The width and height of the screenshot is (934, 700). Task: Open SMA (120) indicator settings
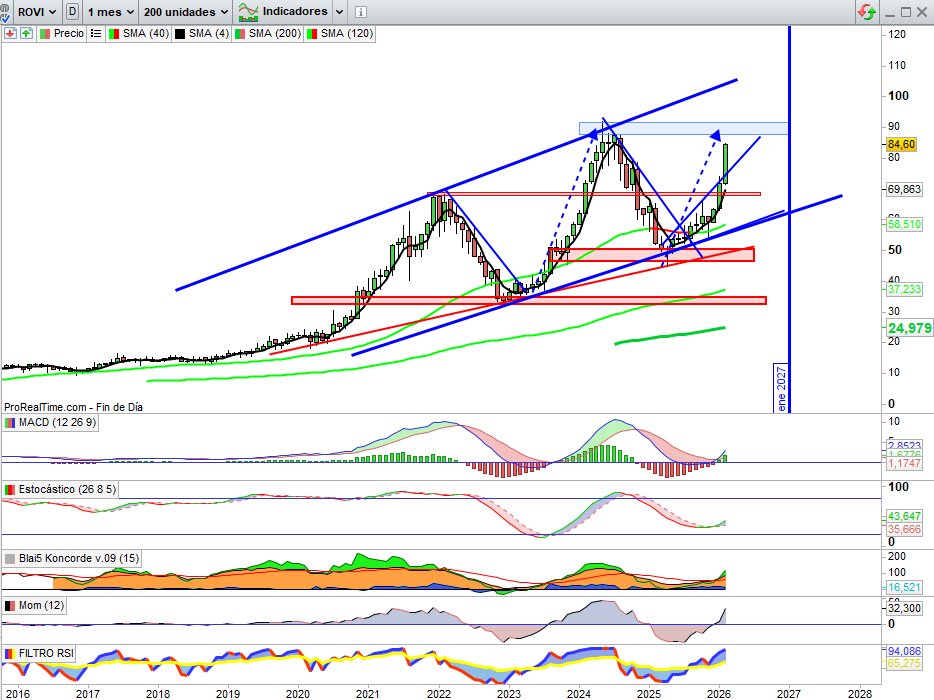(x=340, y=33)
